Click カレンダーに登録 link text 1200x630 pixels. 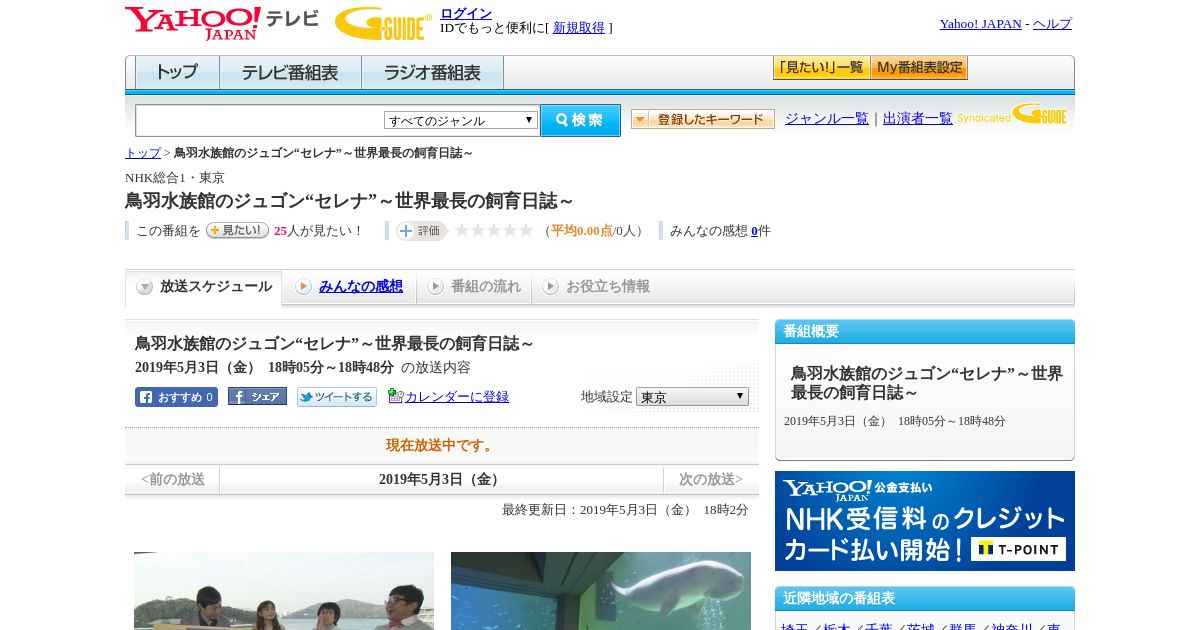tap(457, 397)
